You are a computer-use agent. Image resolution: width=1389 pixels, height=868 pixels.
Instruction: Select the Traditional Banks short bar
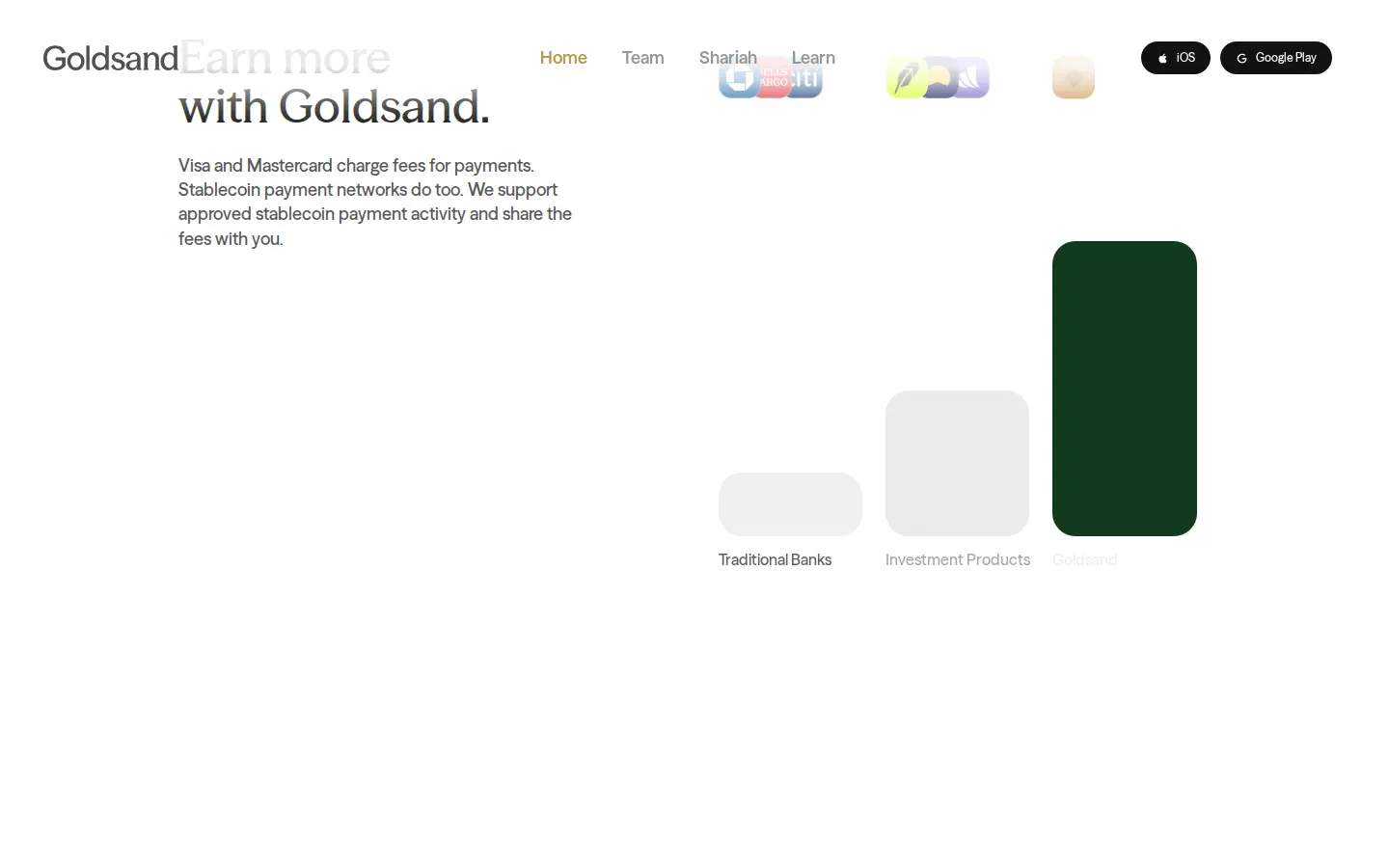[790, 504]
